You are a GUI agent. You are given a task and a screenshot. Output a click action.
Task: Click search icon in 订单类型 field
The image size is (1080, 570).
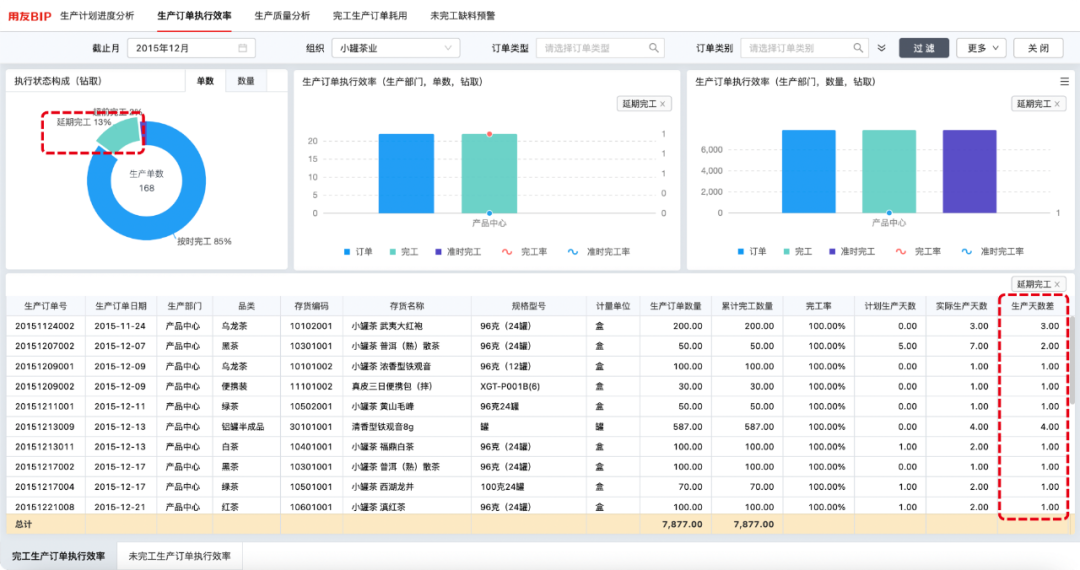(x=654, y=48)
